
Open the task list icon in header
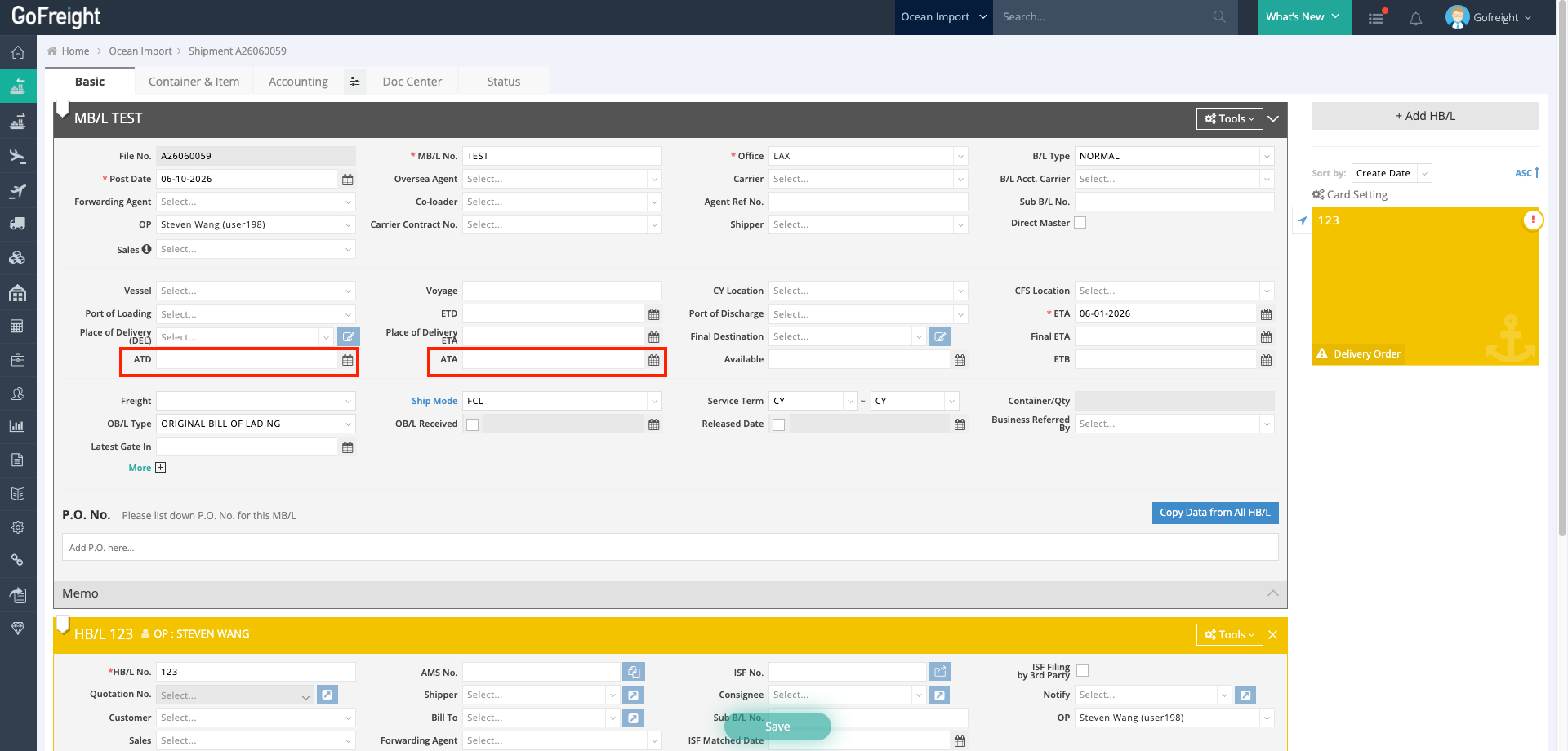(x=1377, y=17)
